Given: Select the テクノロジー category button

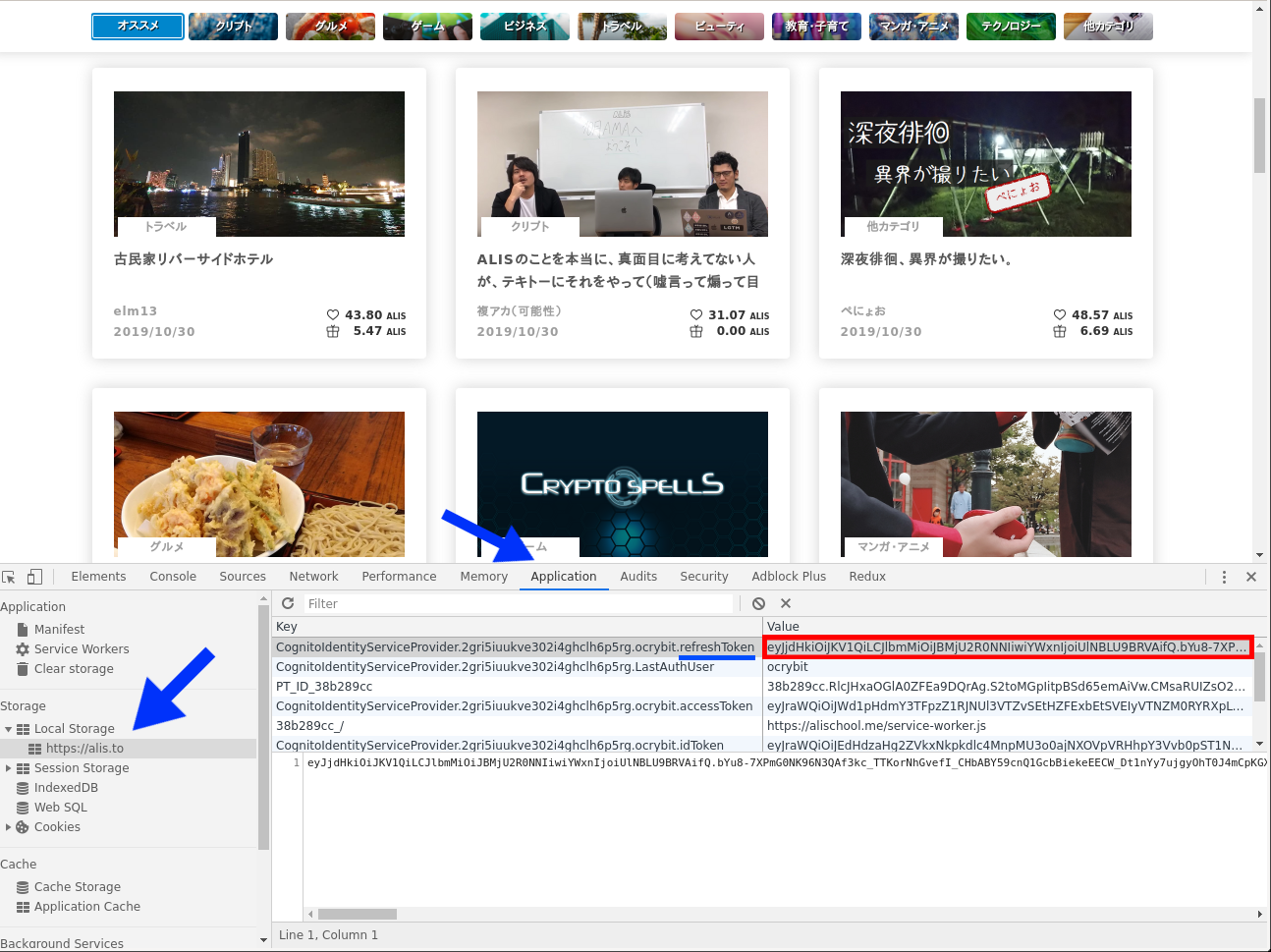Looking at the screenshot, I should click(x=1011, y=27).
